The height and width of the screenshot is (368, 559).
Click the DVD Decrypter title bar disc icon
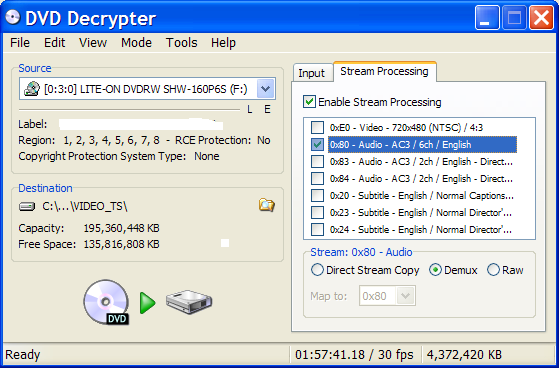coord(12,17)
